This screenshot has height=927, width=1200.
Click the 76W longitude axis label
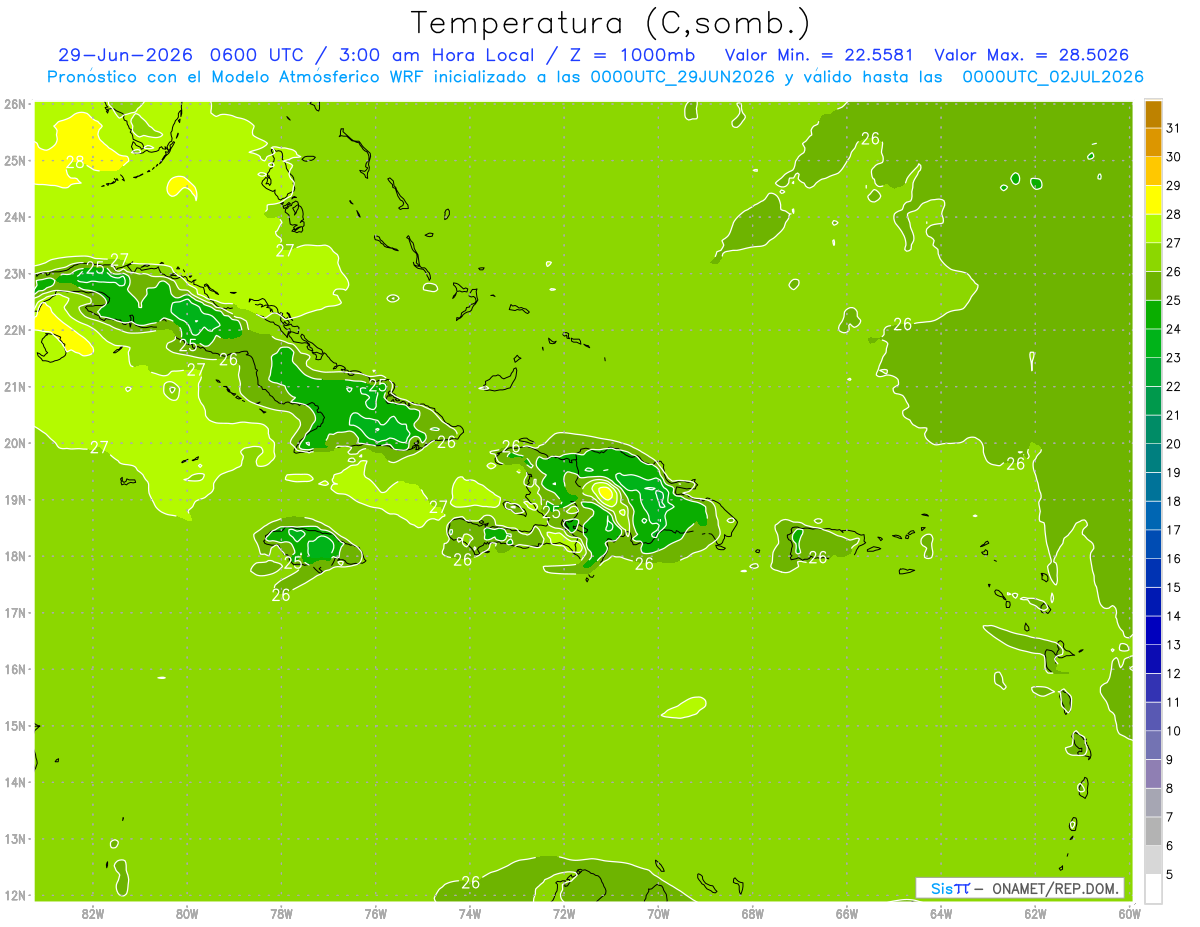point(376,913)
